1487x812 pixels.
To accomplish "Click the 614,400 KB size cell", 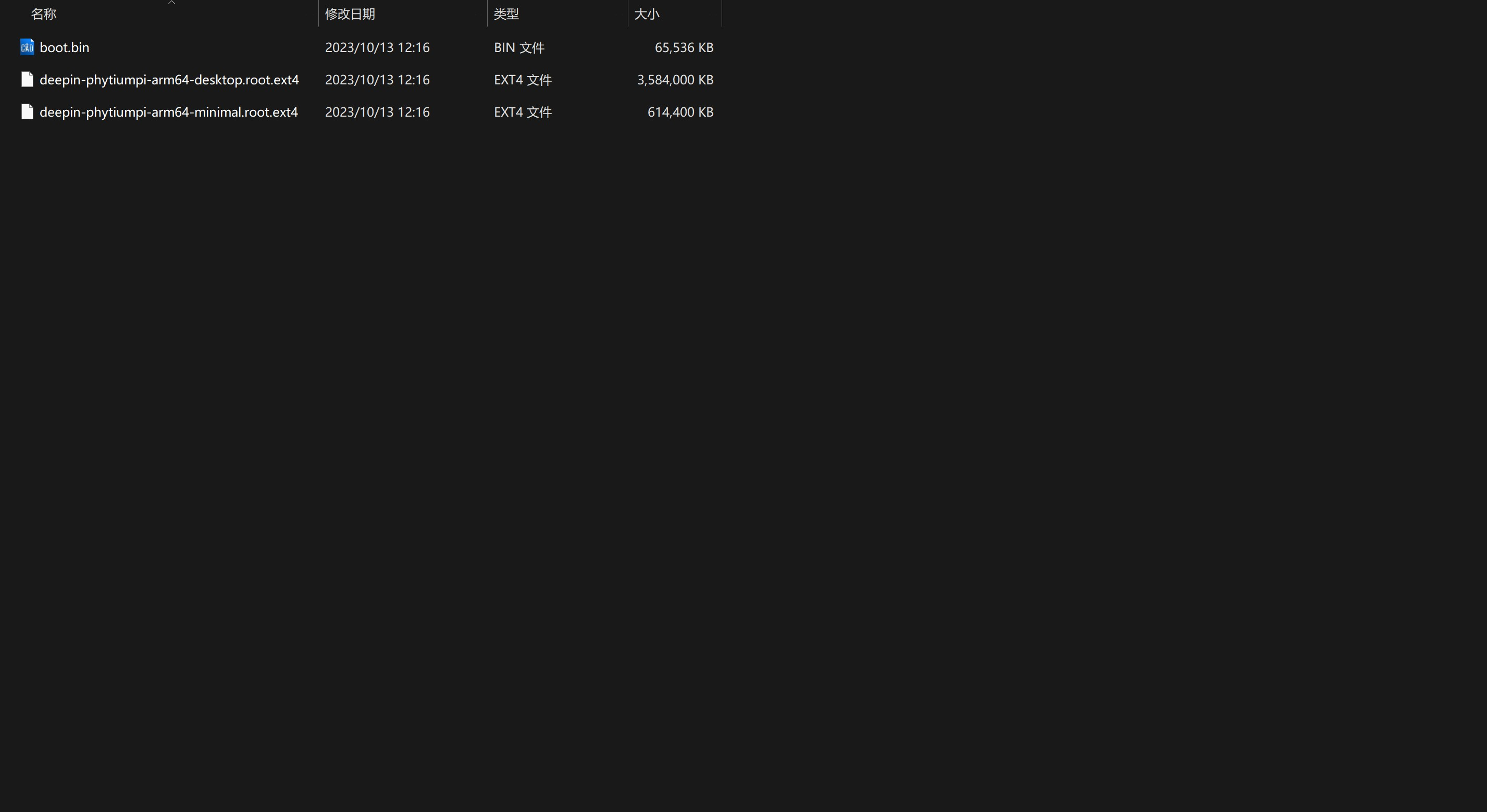I will click(680, 112).
